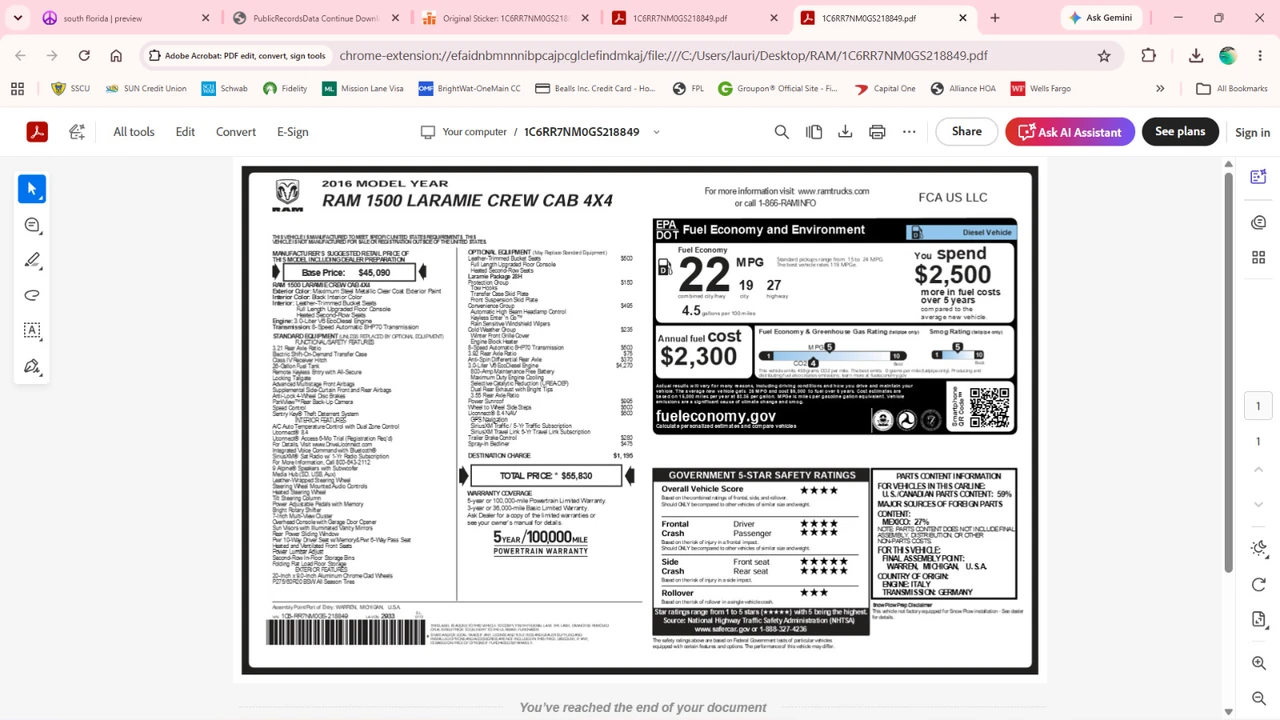This screenshot has height=720, width=1280.
Task: Open the Fidelity bookmark
Action: click(285, 89)
